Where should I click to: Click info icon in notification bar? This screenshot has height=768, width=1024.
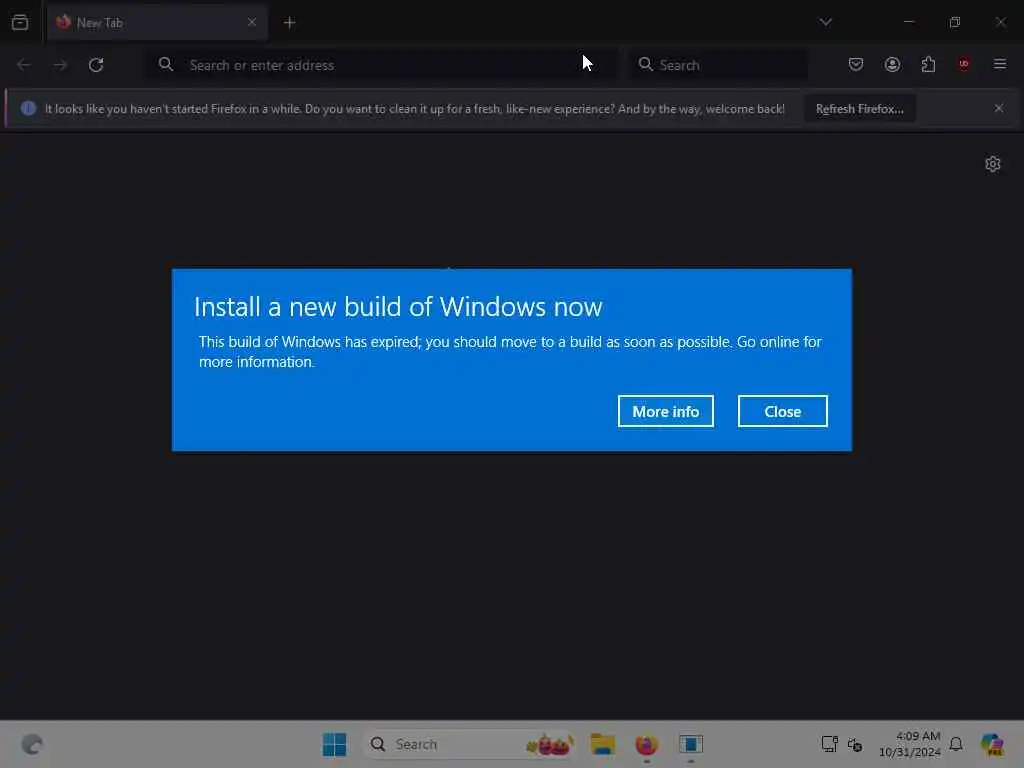(28, 108)
